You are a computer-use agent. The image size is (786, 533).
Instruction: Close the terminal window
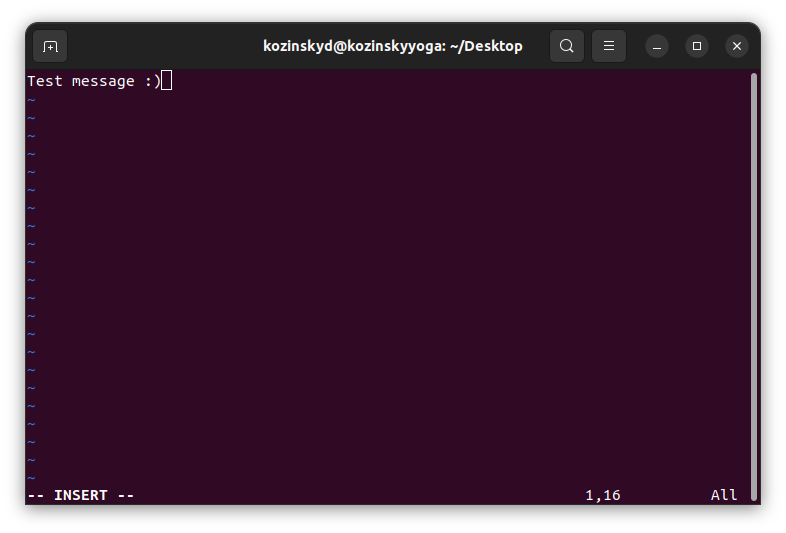pyautogui.click(x=737, y=47)
